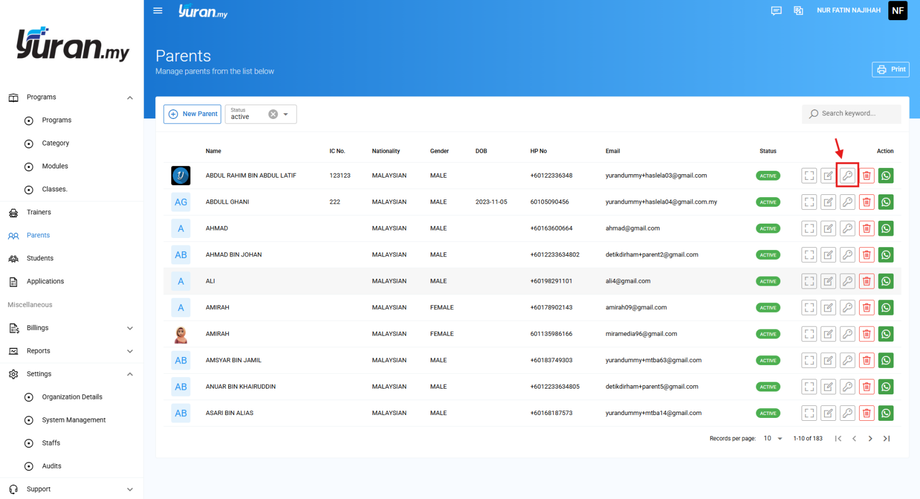The image size is (920, 499).
Task: Expand view of Ahmad Bin Johan row
Action: tap(809, 255)
